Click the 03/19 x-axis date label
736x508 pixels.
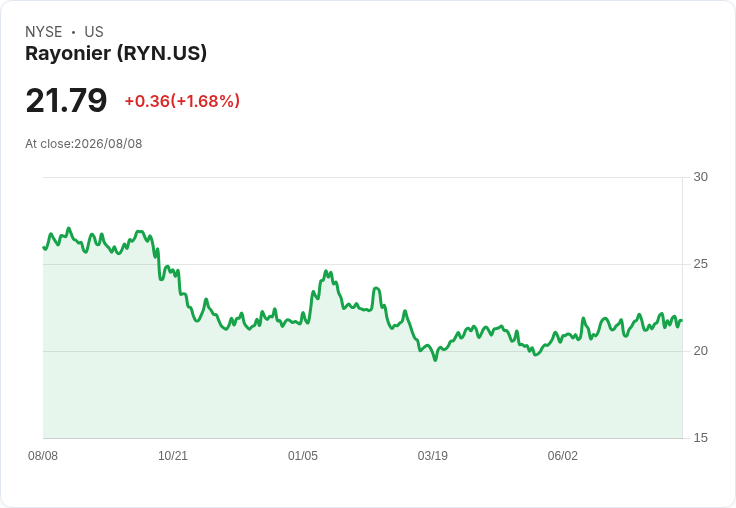pyautogui.click(x=432, y=456)
